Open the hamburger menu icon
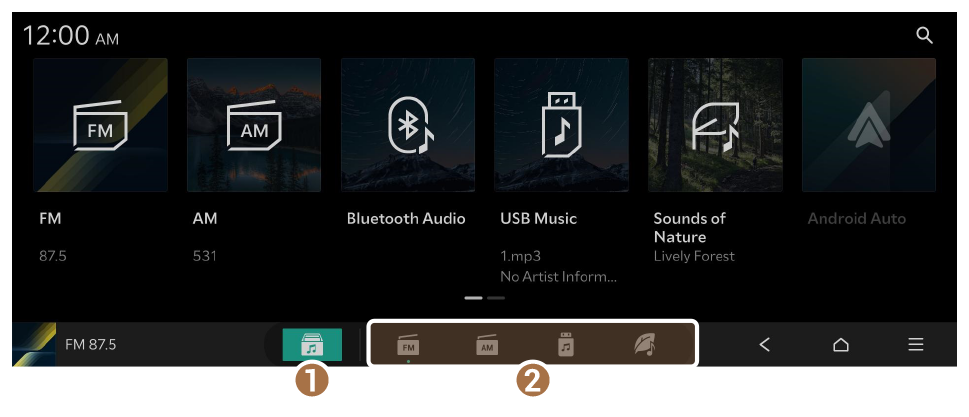This screenshot has width=969, height=417. pos(916,345)
